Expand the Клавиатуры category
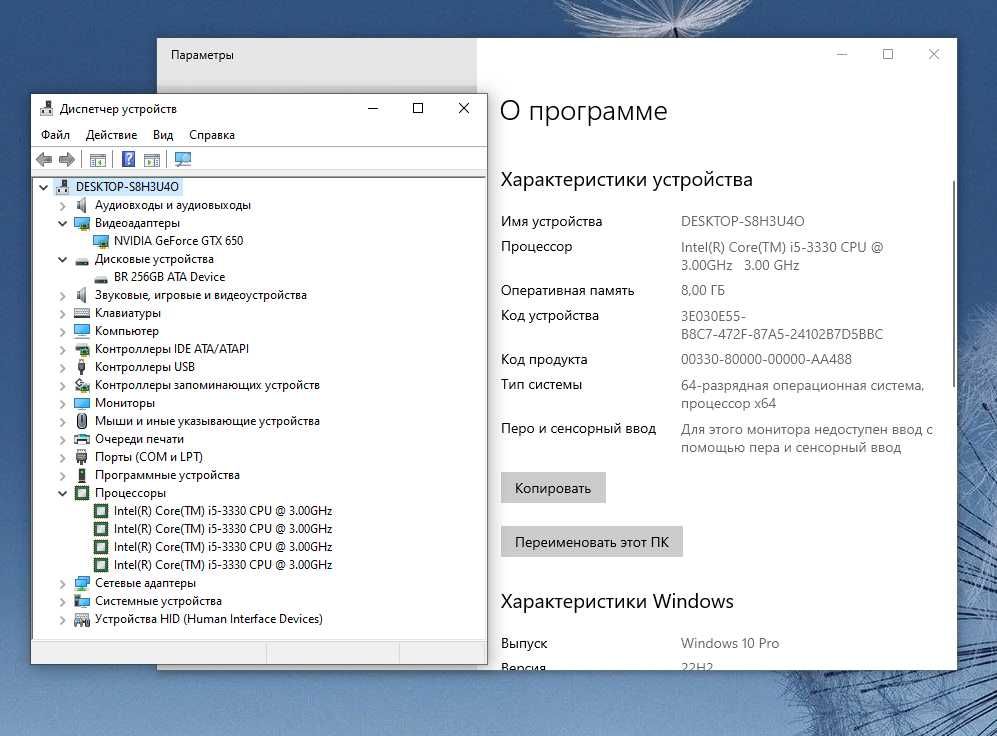Viewport: 997px width, 736px height. coord(62,313)
